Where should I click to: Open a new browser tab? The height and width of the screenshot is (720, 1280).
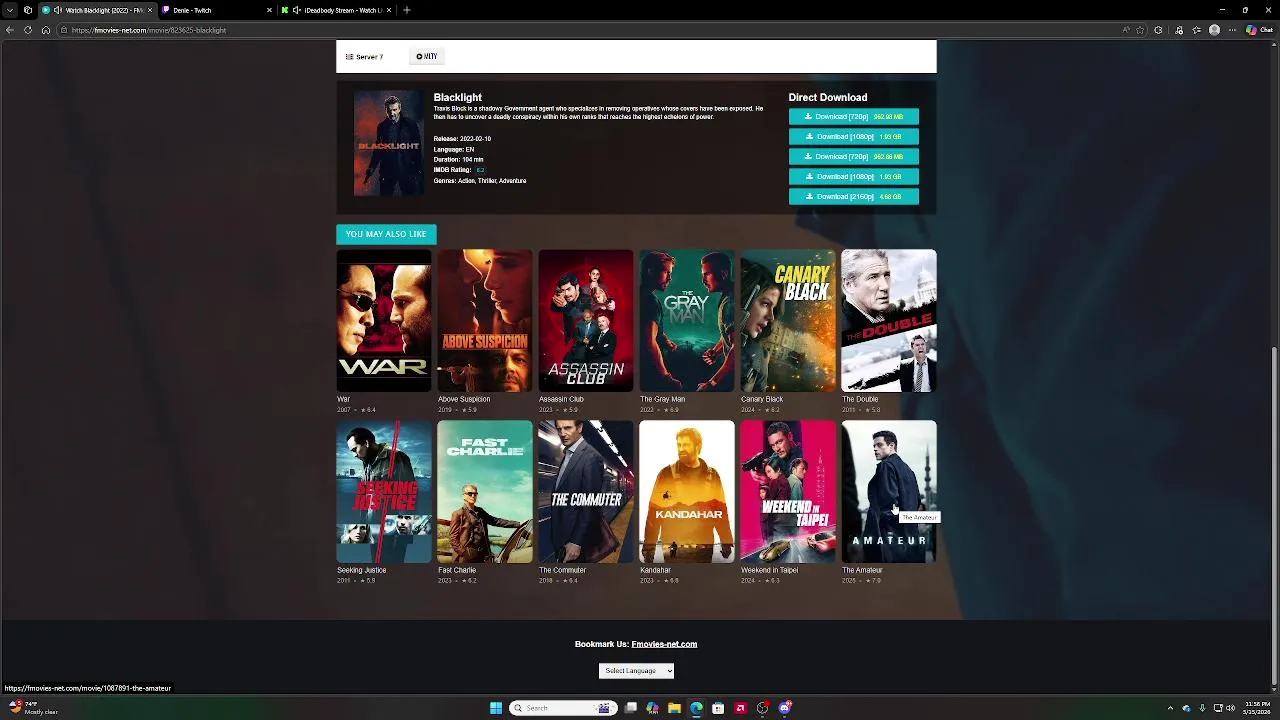click(406, 10)
